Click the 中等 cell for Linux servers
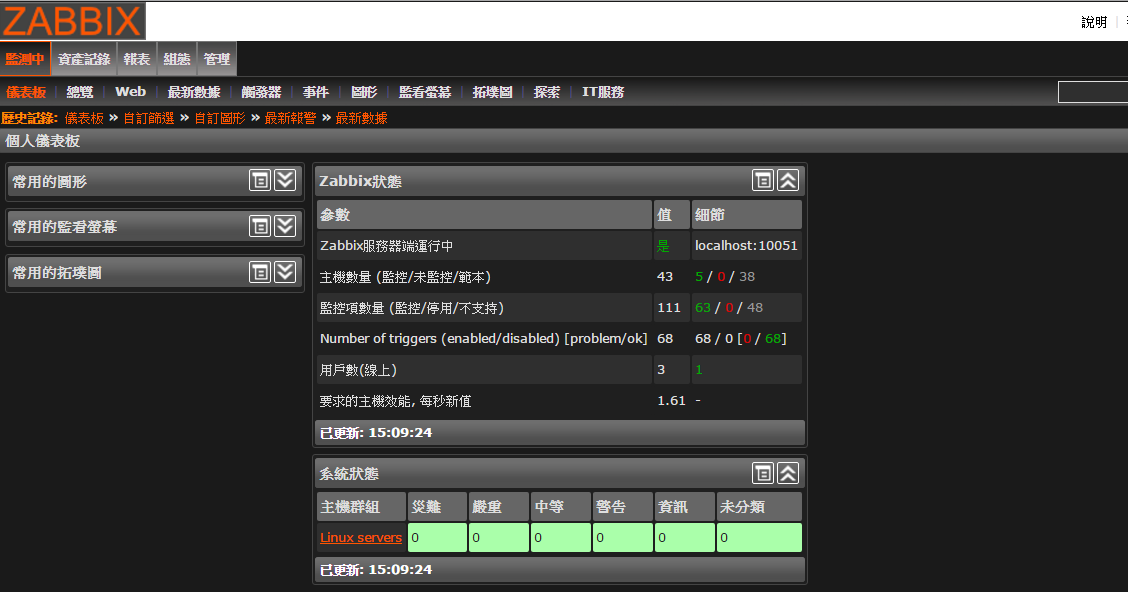Viewport: 1128px width, 592px height. [561, 537]
